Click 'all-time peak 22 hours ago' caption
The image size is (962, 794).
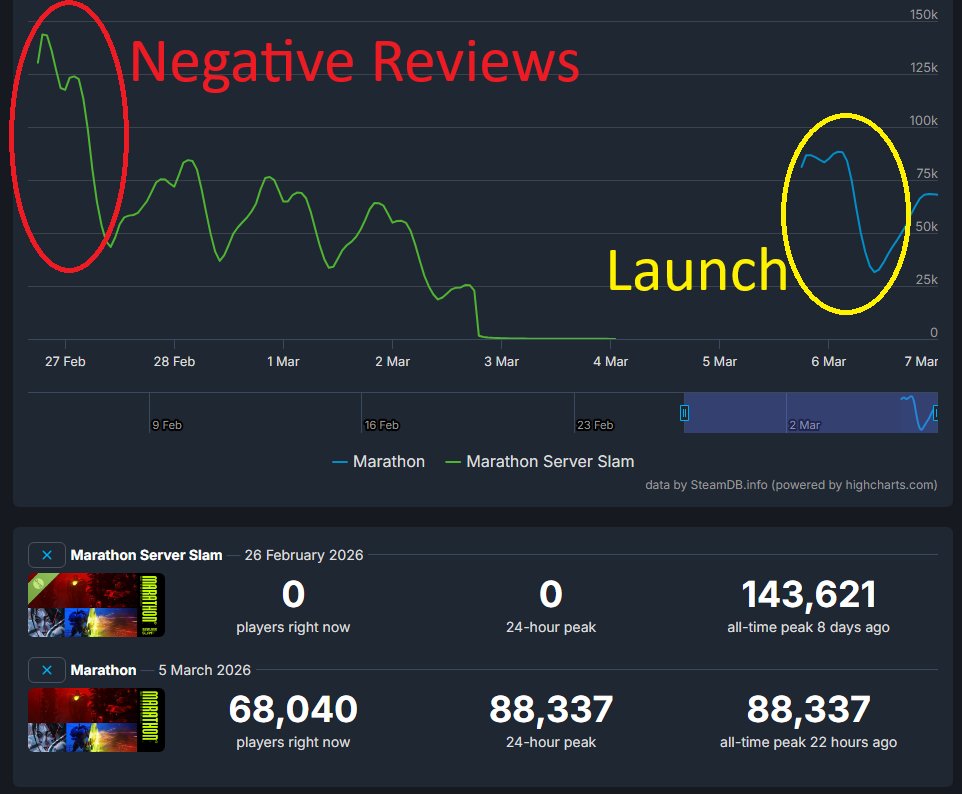tap(809, 742)
